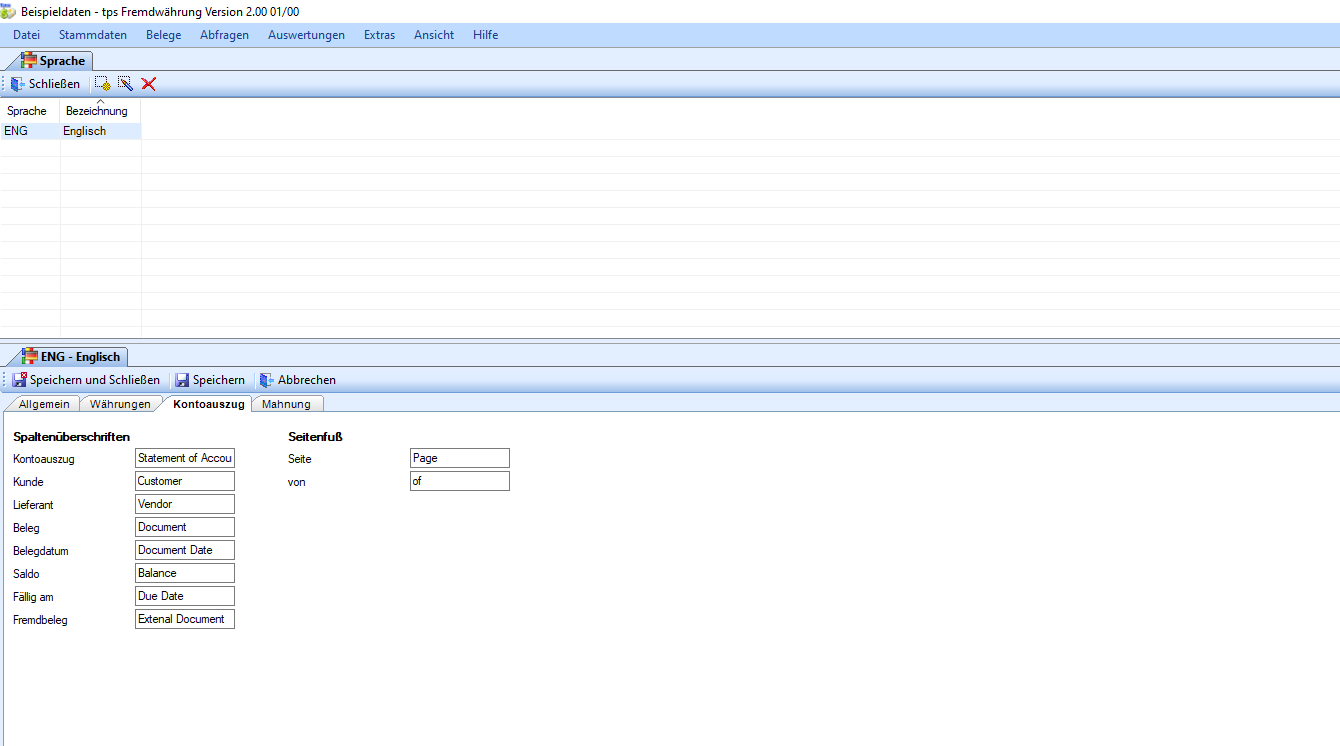Open the Auswertungen menu
Screen dimensions: 1340x746
[306, 35]
